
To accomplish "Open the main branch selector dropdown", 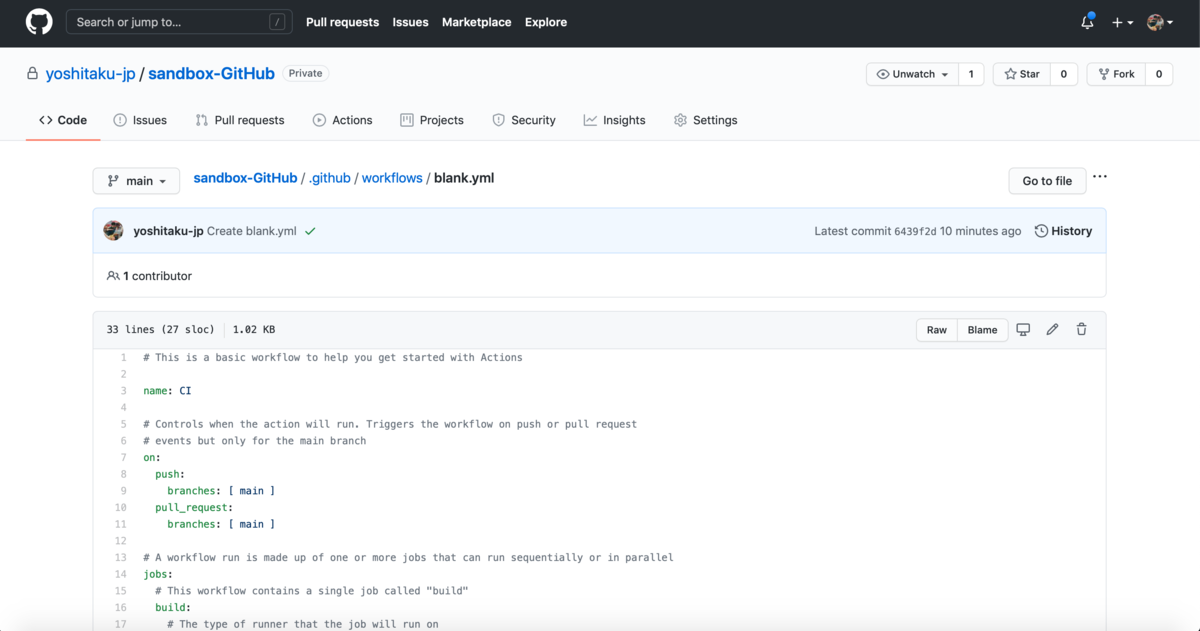I will pos(136,181).
